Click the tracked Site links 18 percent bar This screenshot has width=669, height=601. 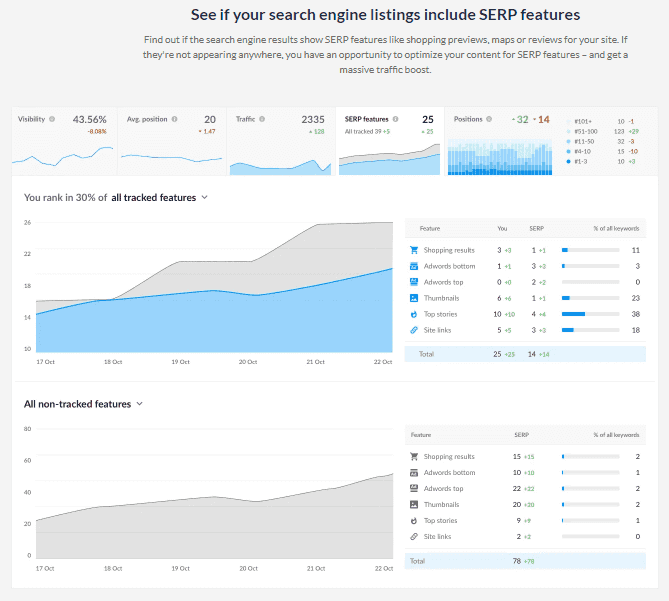click(x=590, y=330)
